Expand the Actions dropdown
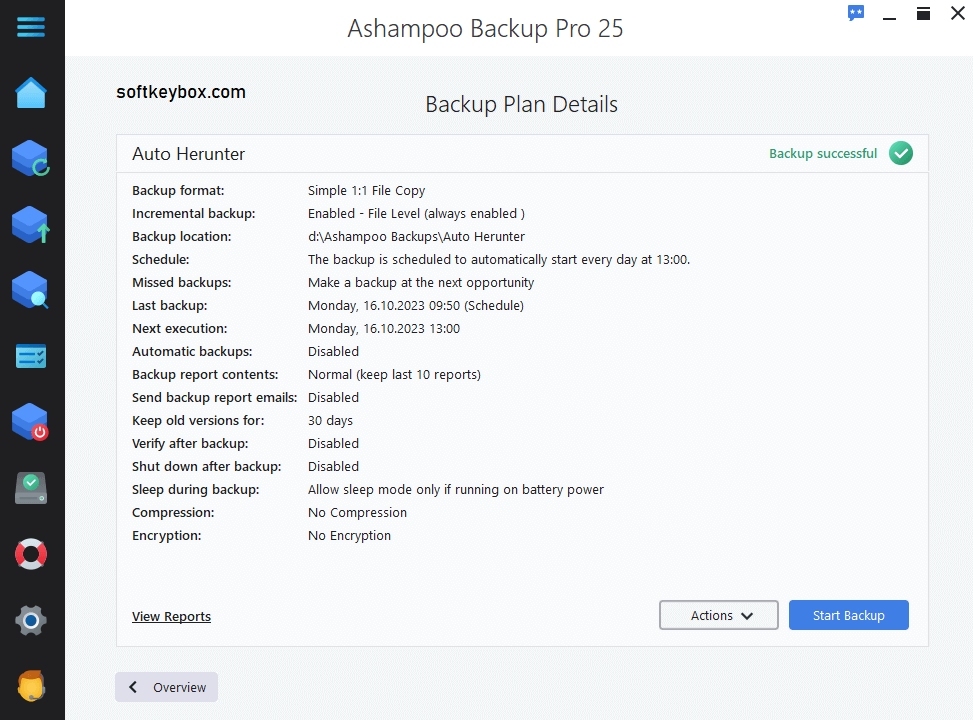Screen dimensions: 973x720 [718, 614]
